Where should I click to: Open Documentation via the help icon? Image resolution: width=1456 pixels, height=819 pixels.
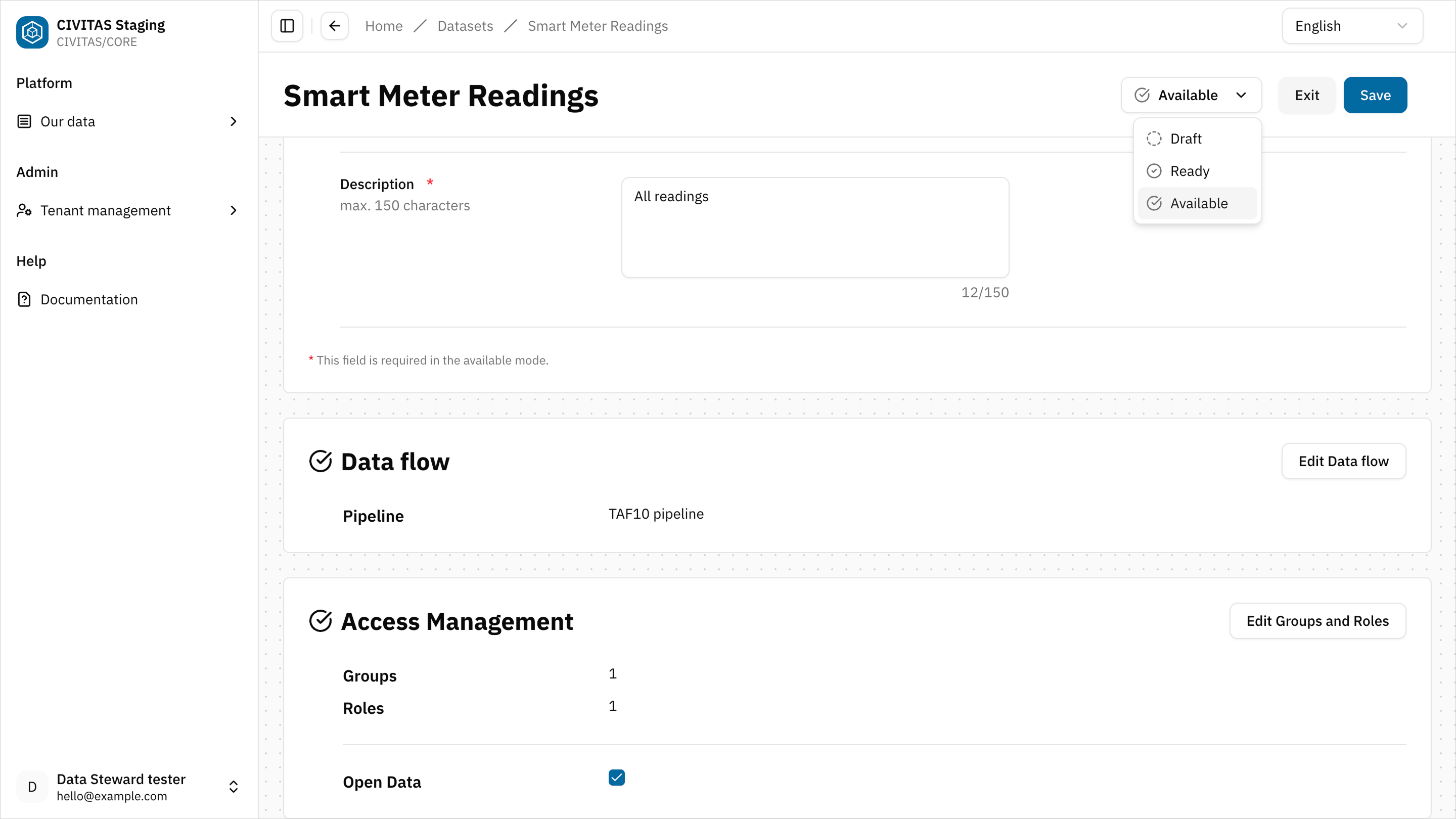pos(24,299)
